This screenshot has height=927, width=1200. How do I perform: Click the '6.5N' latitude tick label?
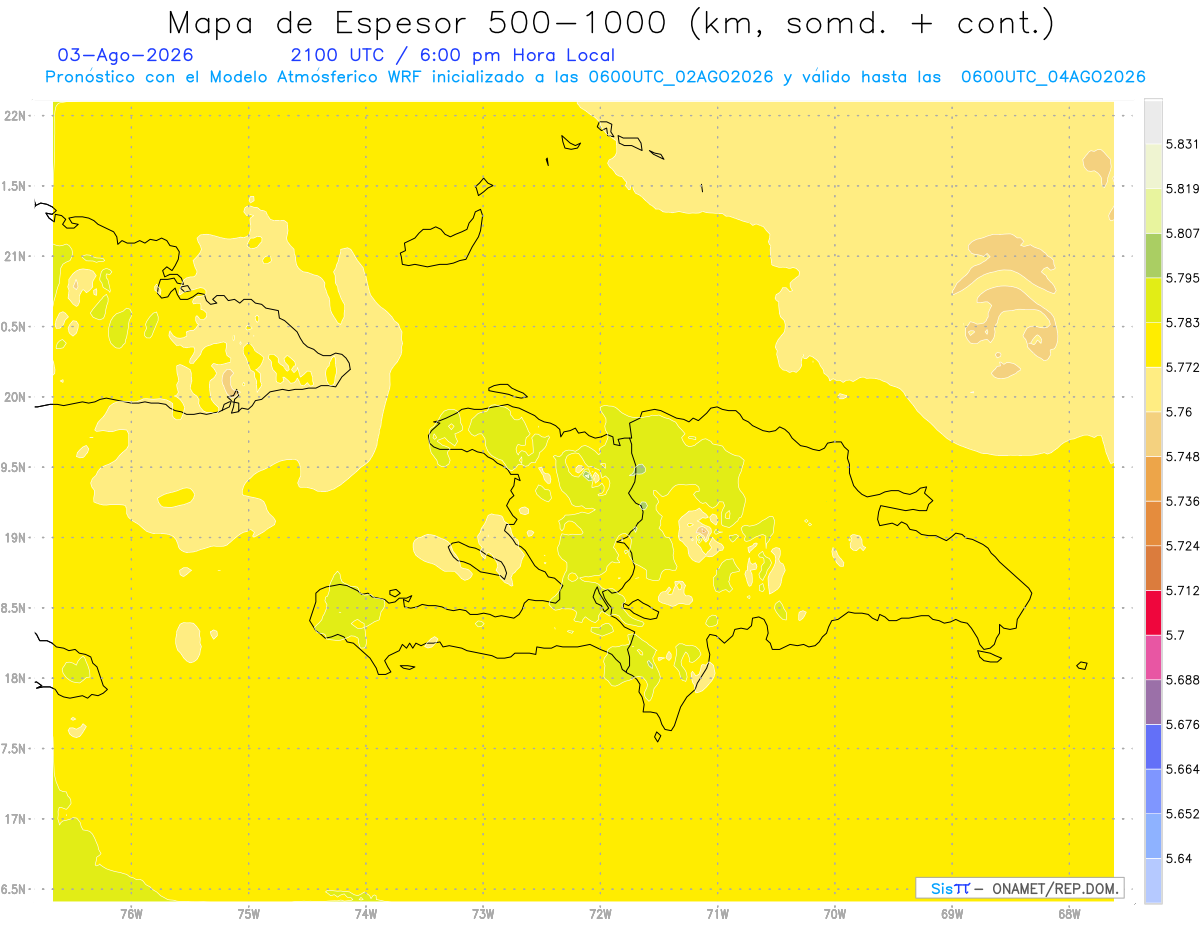[14, 890]
